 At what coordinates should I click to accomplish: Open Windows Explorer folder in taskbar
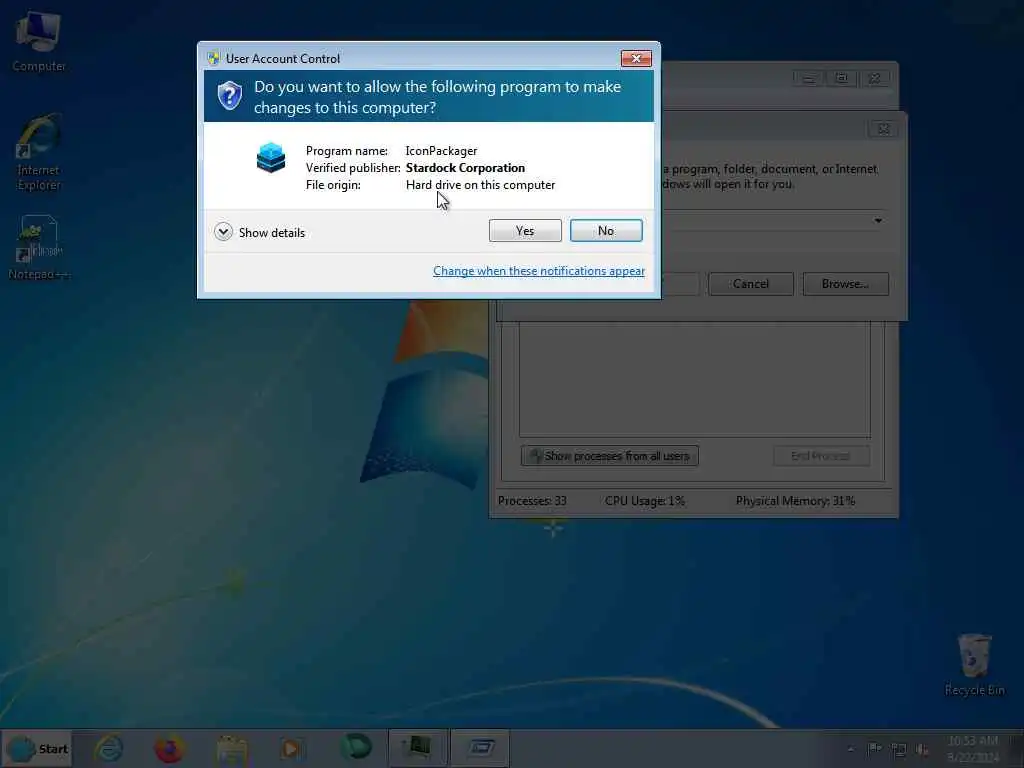coord(231,748)
